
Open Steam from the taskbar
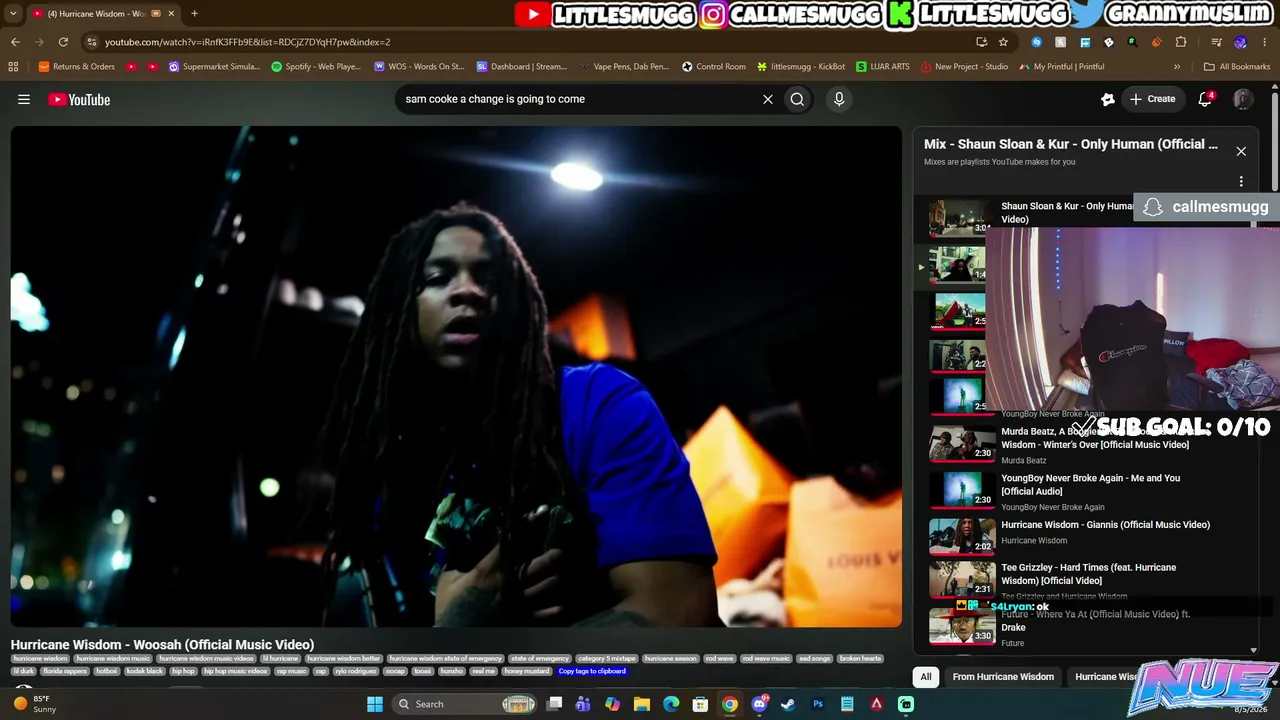(x=788, y=704)
